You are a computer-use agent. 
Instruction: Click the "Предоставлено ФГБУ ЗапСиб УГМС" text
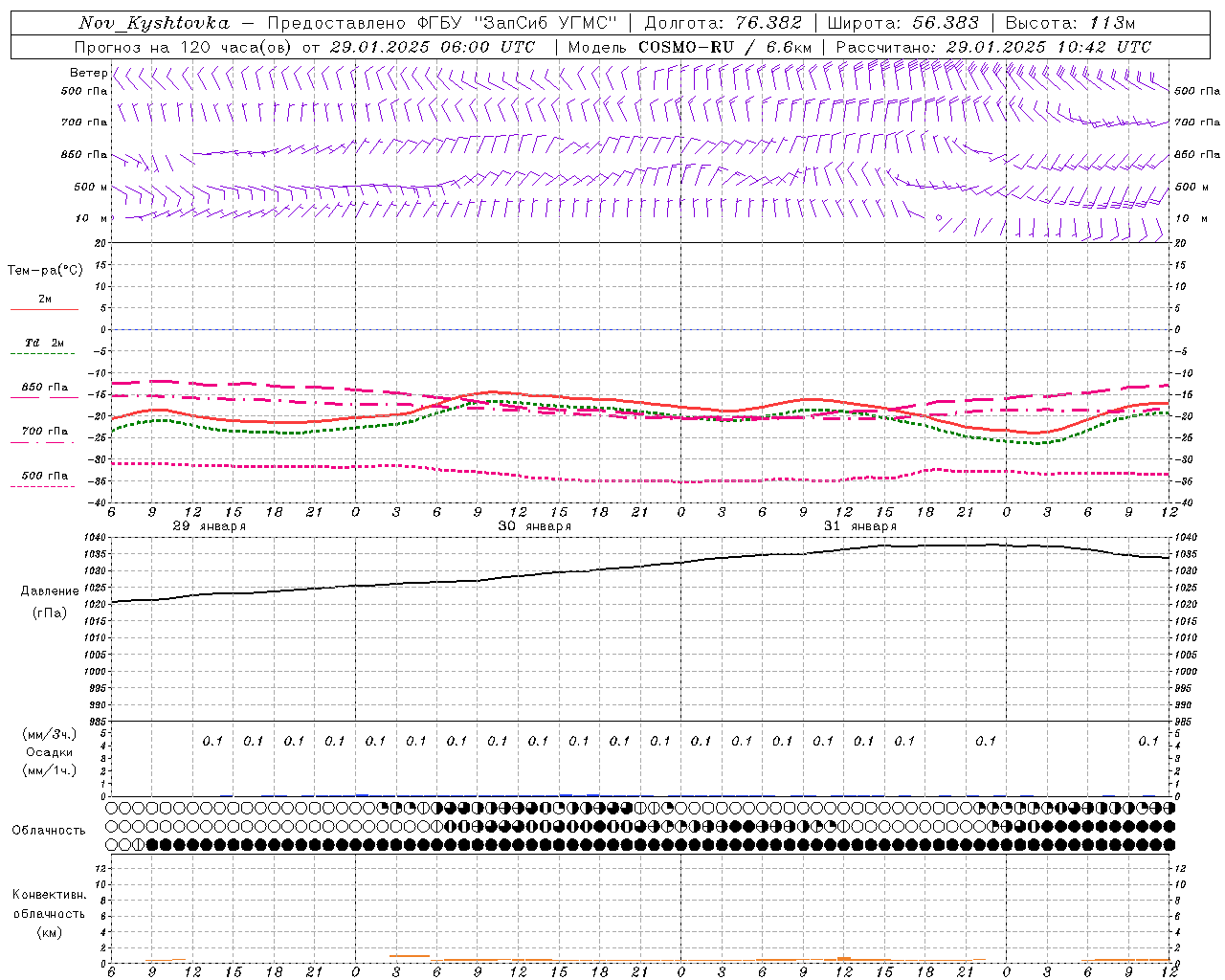[x=442, y=23]
